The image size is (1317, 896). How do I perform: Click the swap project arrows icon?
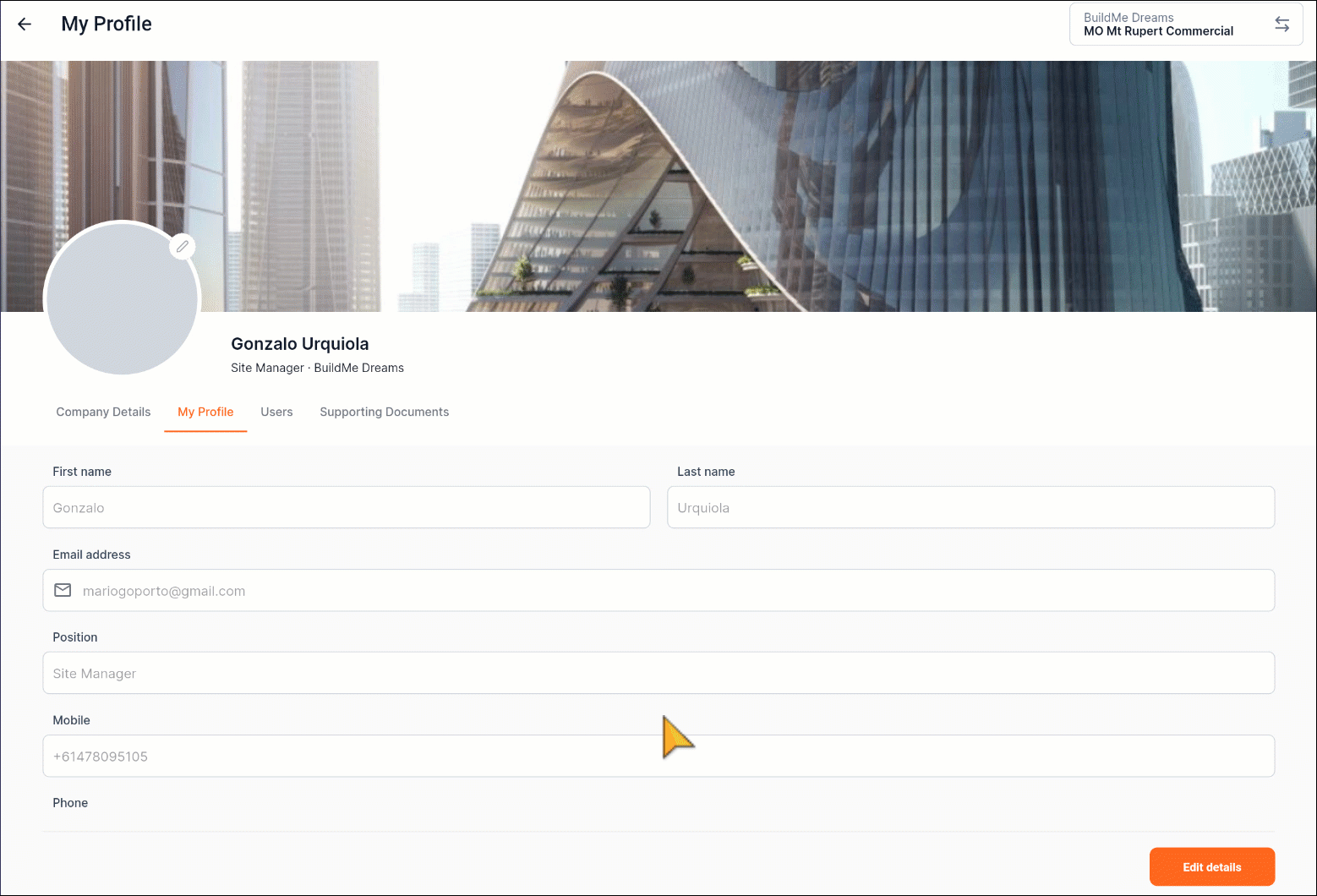pyautogui.click(x=1282, y=25)
